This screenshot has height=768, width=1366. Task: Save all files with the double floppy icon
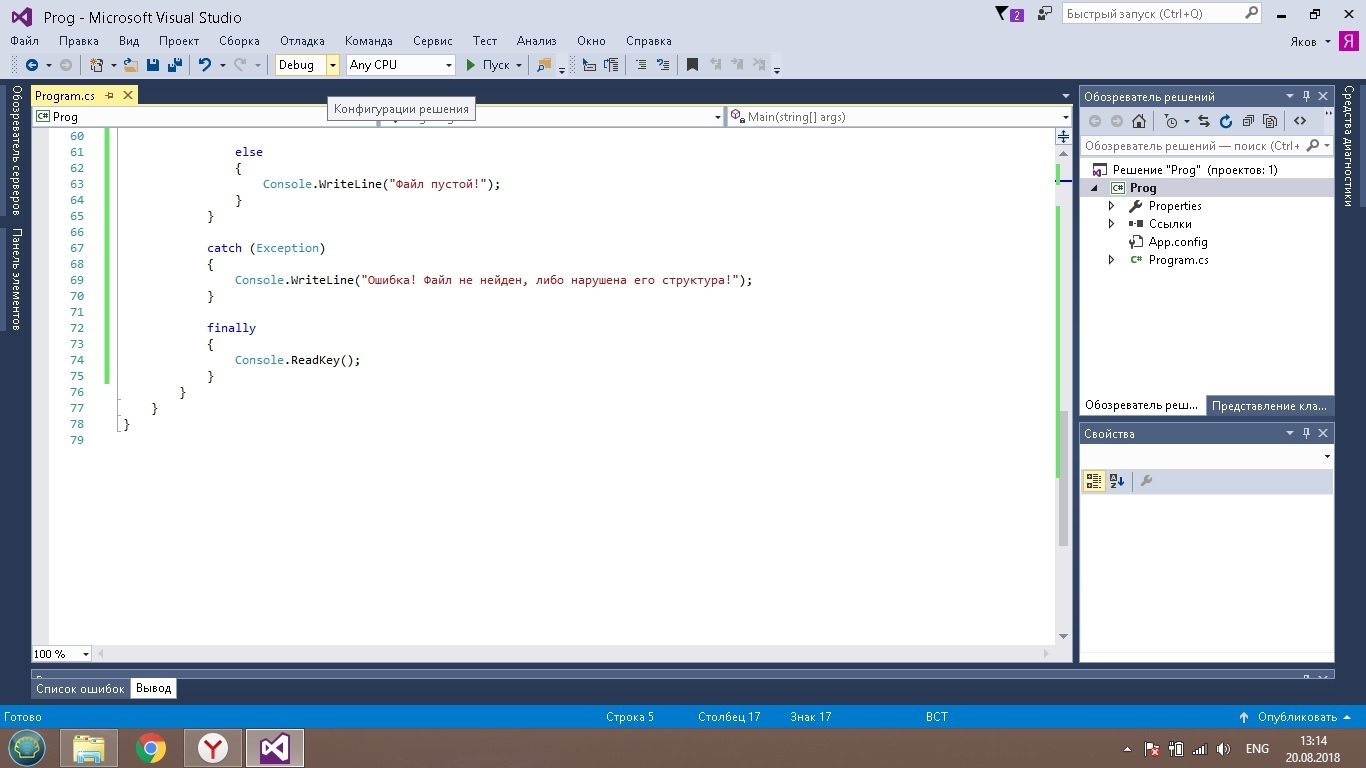point(174,65)
